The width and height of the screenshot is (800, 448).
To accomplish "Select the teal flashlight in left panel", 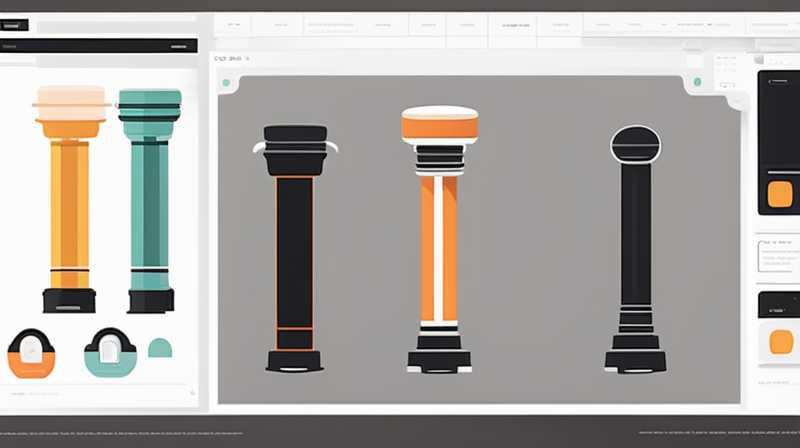I will [150, 200].
